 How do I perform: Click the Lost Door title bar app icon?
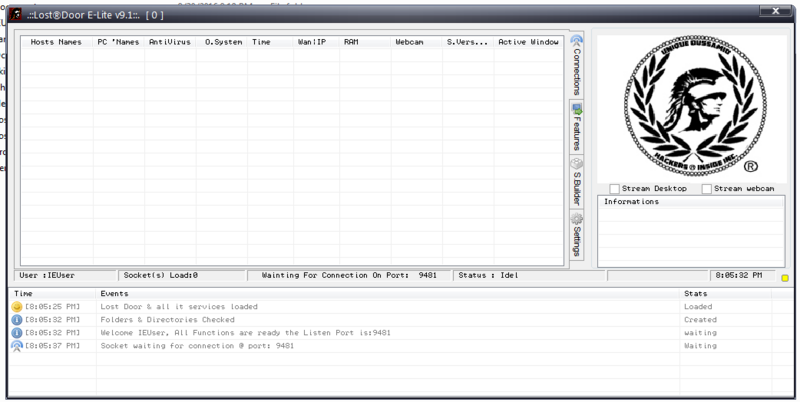(16, 14)
